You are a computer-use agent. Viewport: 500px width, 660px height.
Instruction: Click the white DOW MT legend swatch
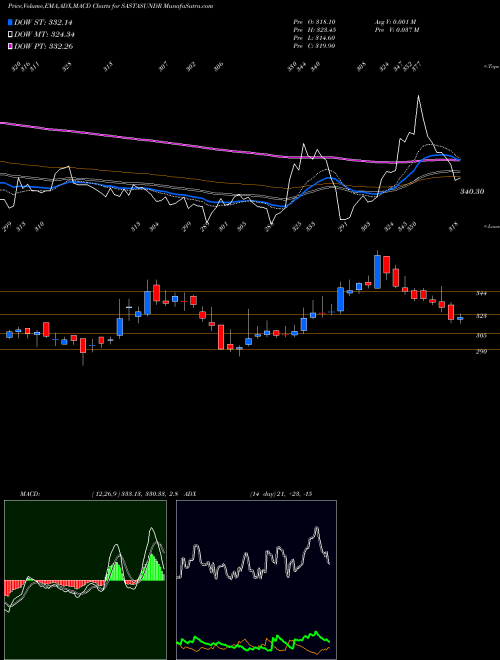click(x=10, y=34)
